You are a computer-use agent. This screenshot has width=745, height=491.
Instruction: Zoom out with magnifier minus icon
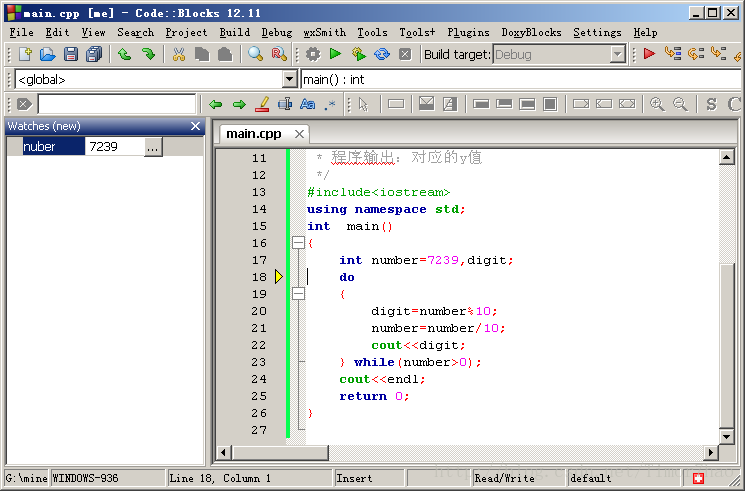680,104
